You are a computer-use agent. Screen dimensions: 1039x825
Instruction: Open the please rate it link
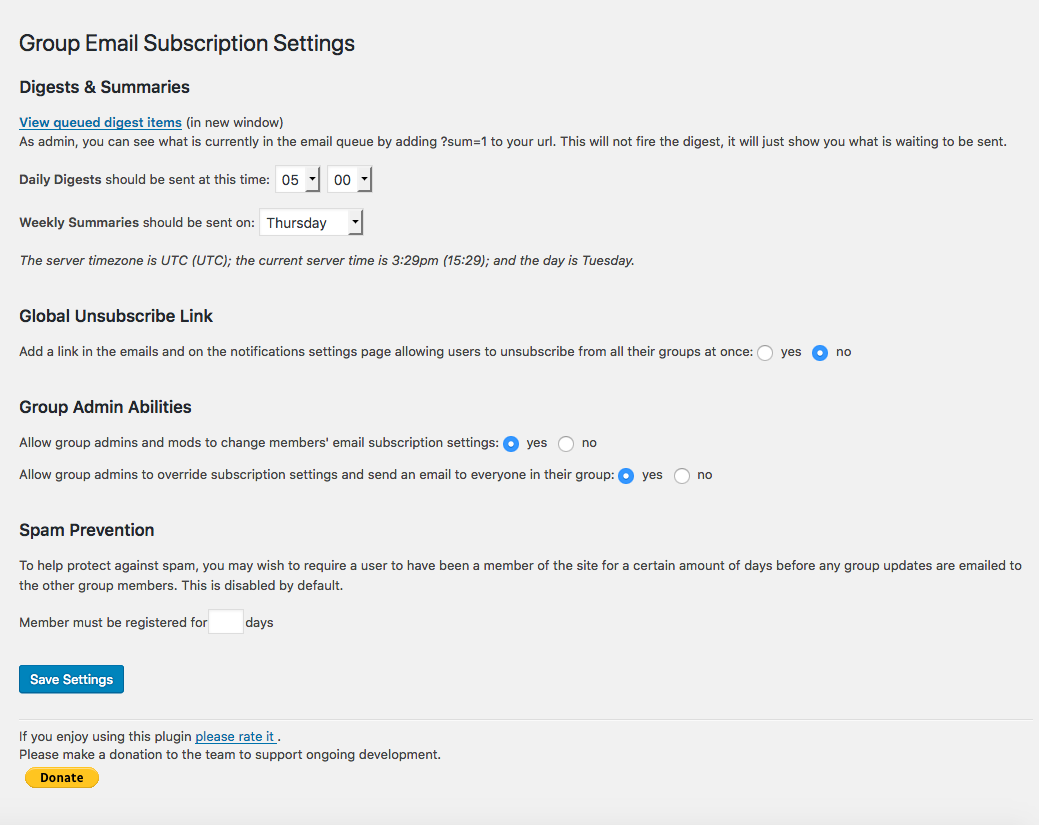click(x=235, y=736)
